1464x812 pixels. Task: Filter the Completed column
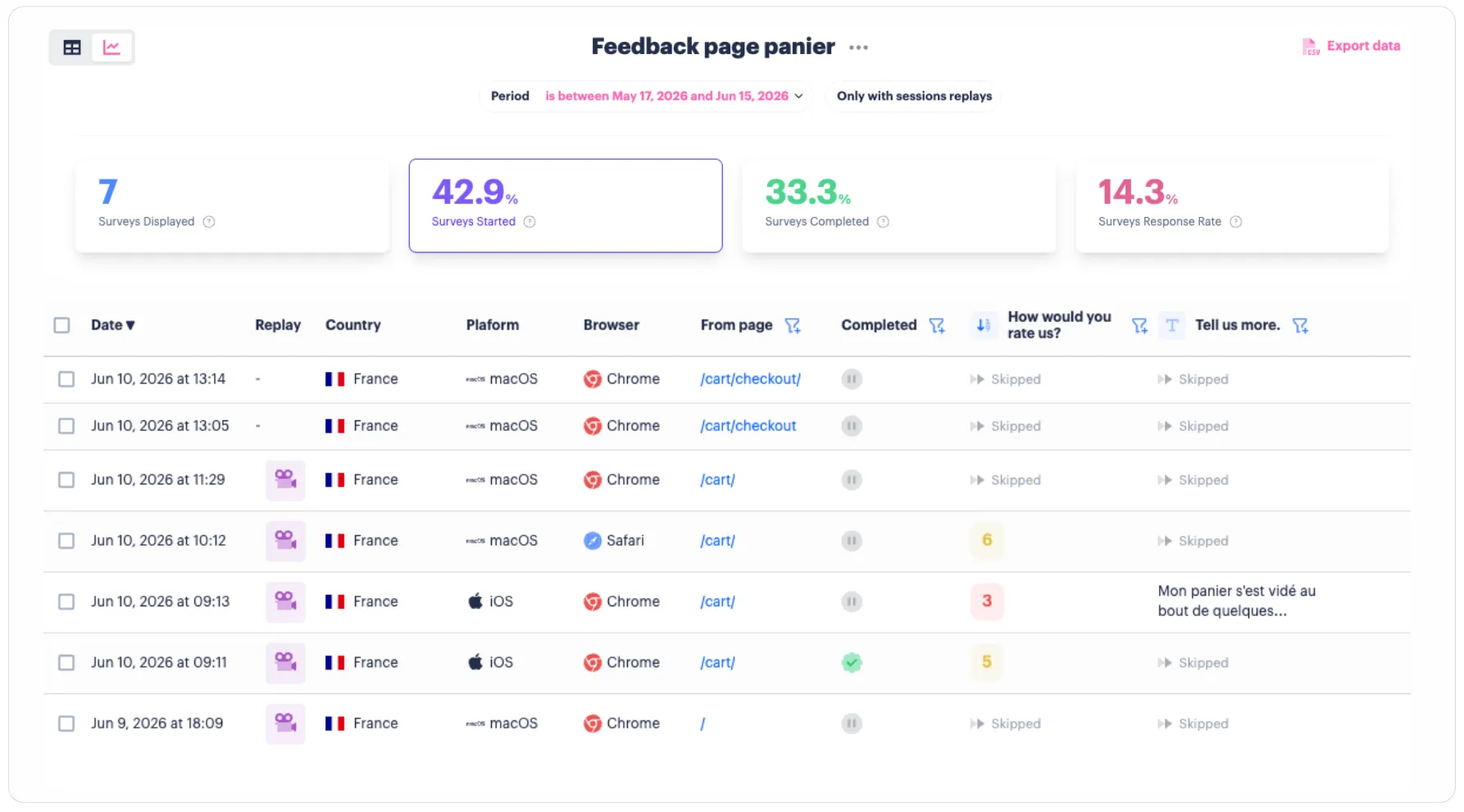[937, 325]
